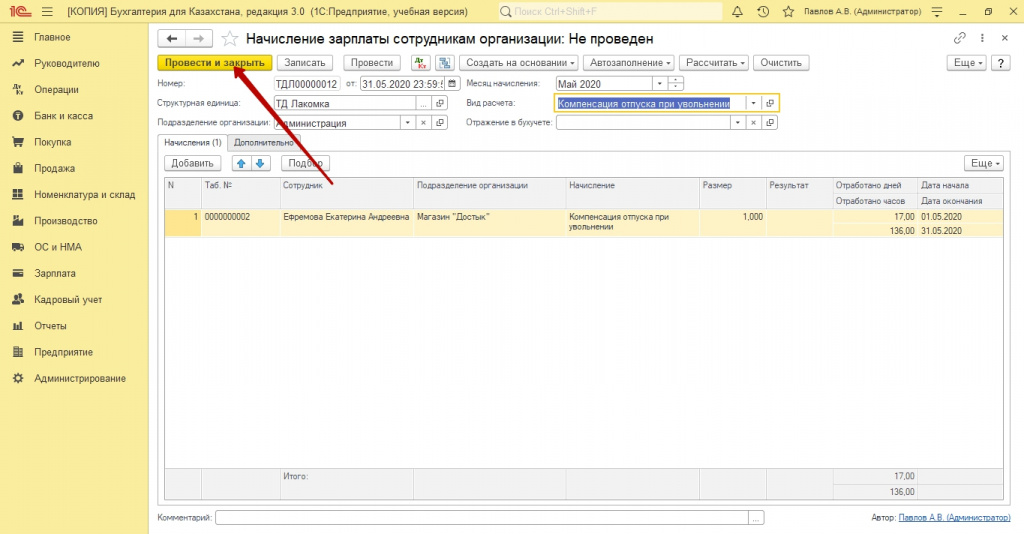Open the 1C main menu hamburger icon
The width and height of the screenshot is (1024, 534).
pyautogui.click(x=47, y=12)
